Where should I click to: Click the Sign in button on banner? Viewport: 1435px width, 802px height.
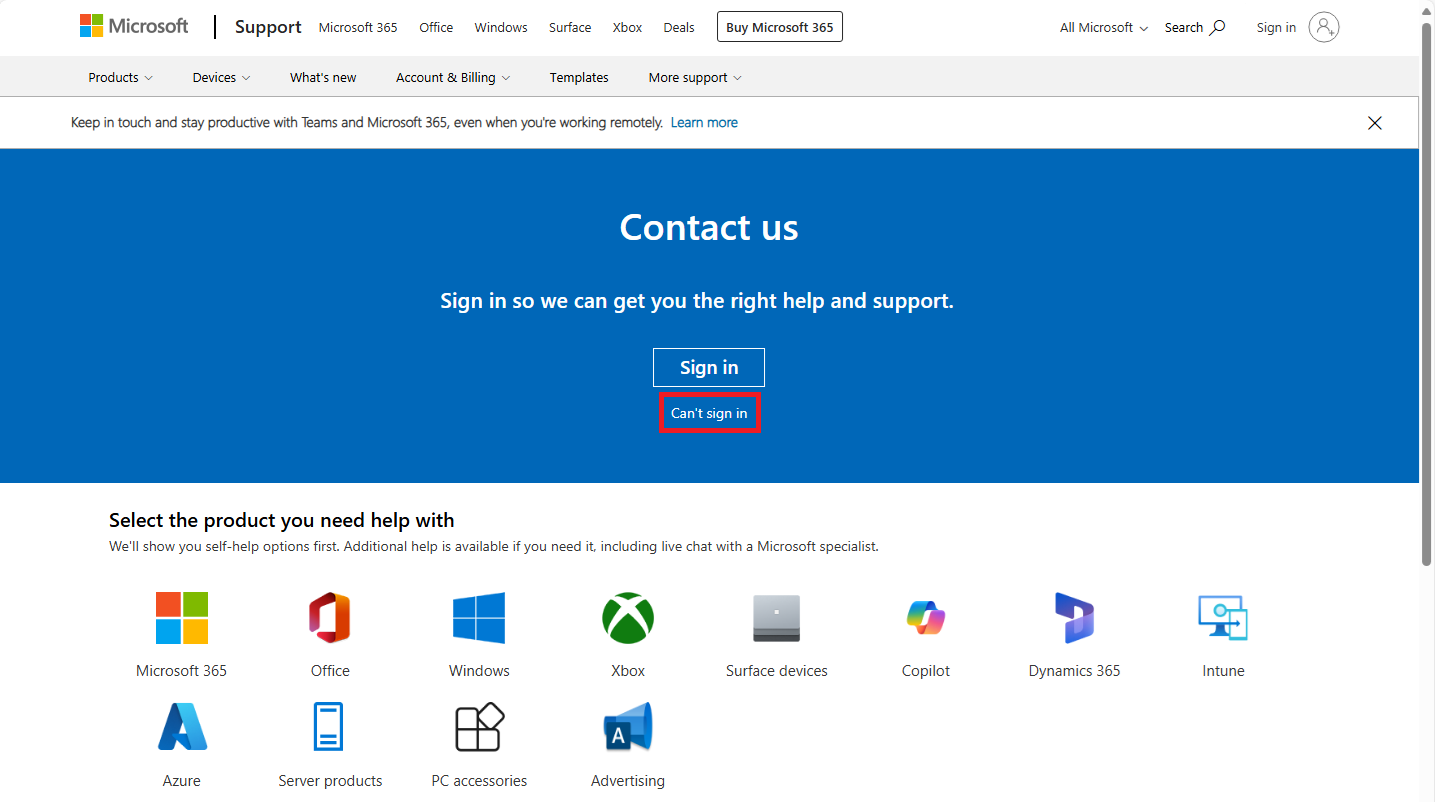click(x=709, y=367)
